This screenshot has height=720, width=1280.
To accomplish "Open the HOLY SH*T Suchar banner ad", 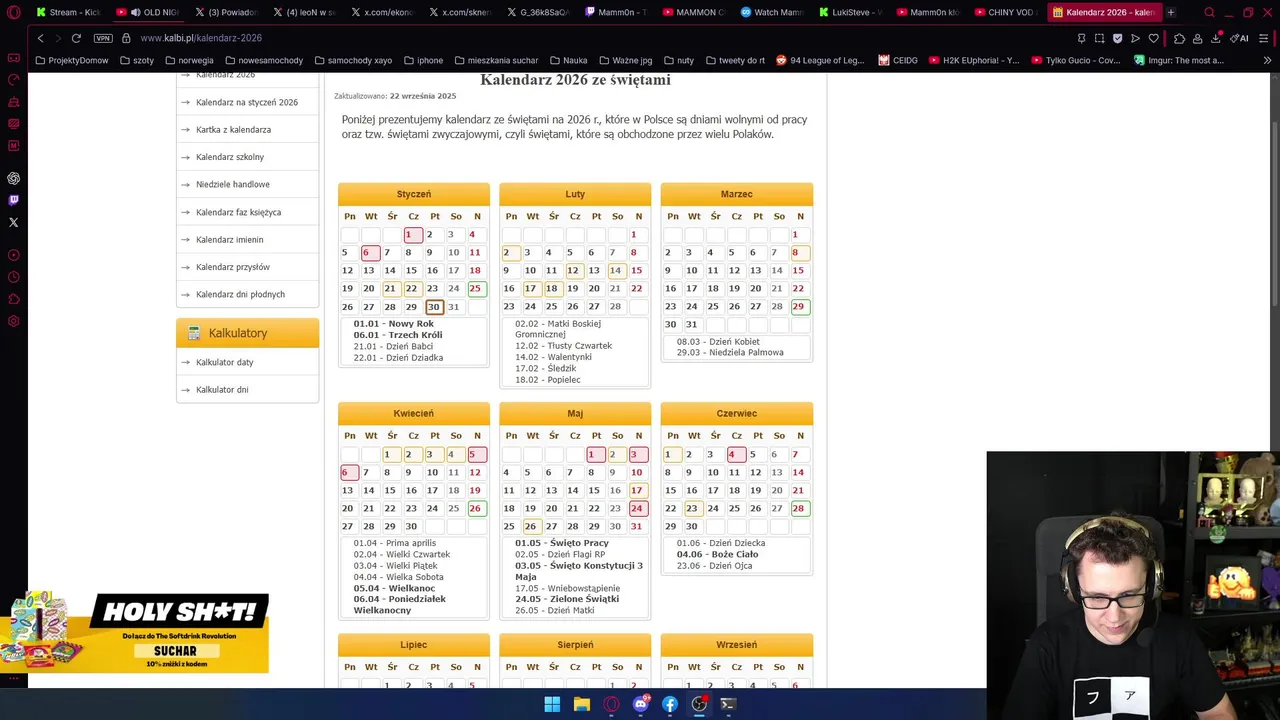I will 135,632.
